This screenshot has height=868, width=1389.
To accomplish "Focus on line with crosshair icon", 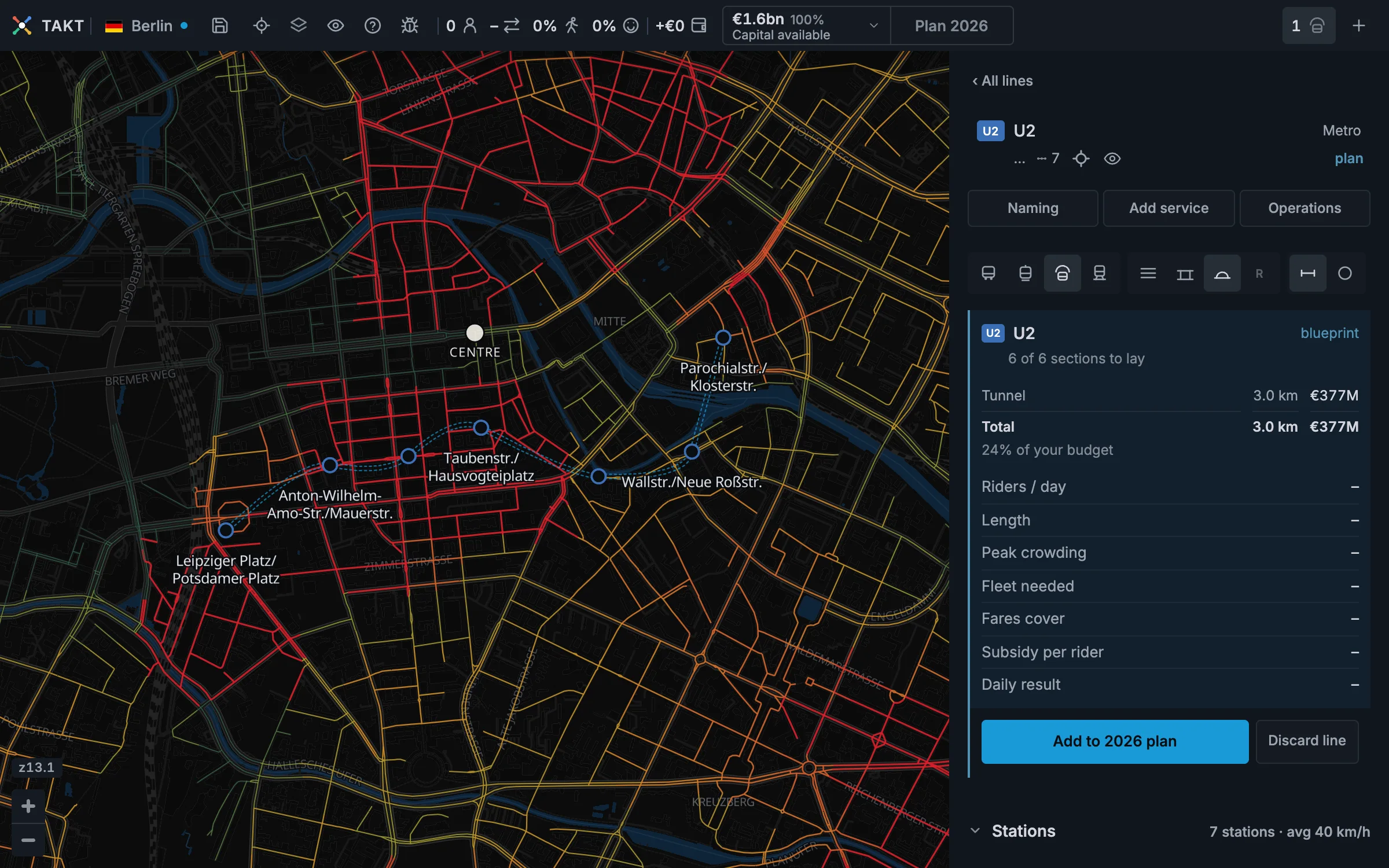I will 1081,159.
